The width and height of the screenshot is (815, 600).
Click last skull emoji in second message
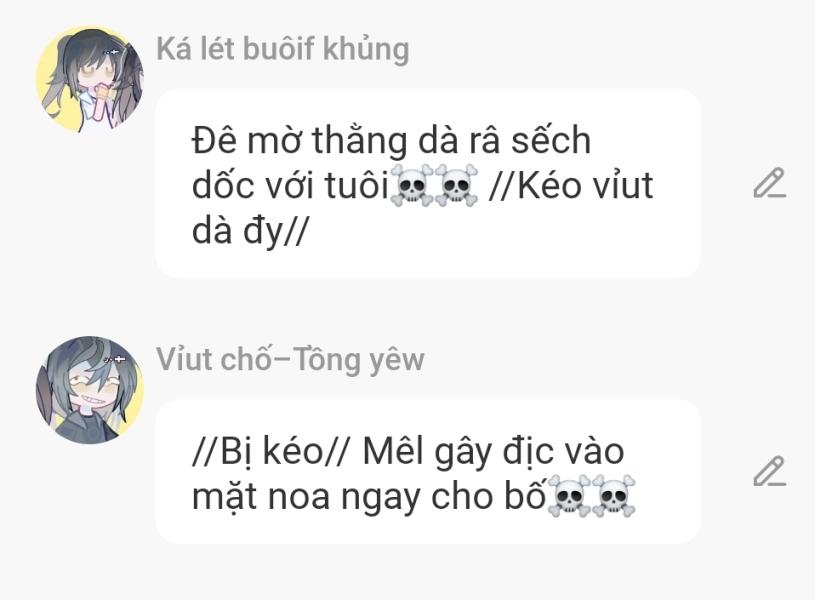(614, 495)
